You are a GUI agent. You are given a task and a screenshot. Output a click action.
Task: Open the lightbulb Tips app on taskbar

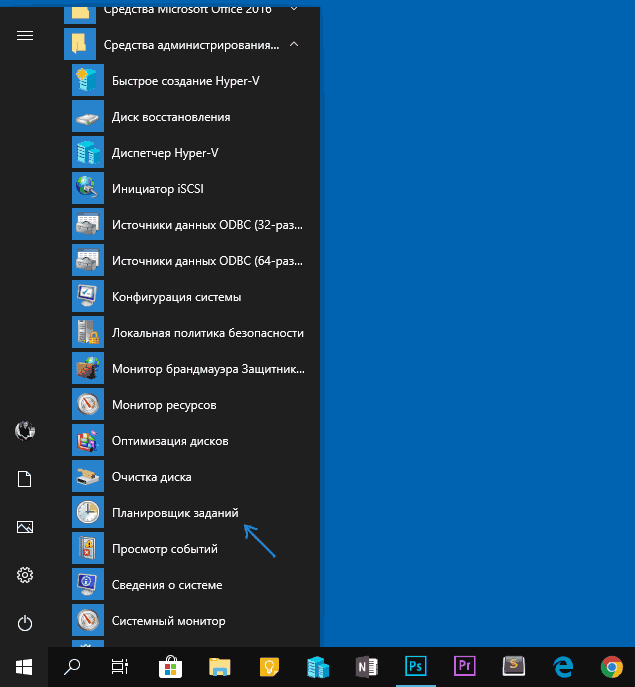point(269,667)
